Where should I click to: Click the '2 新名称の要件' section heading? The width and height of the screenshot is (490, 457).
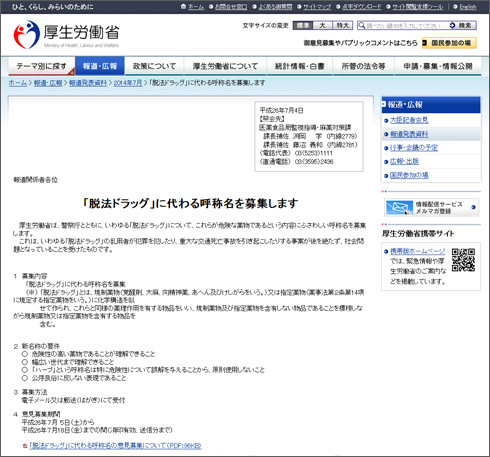pos(37,346)
